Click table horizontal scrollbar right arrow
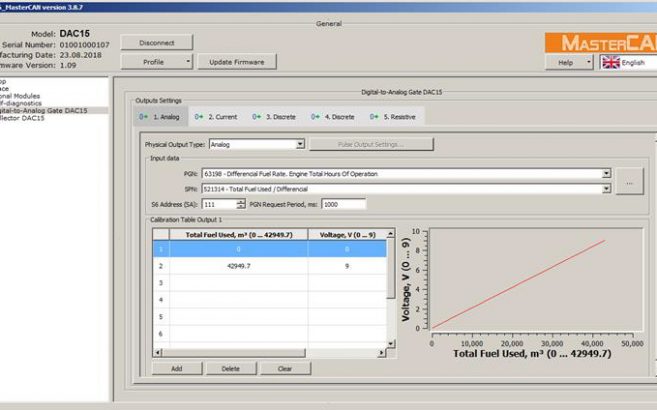Image resolution: width=657 pixels, height=410 pixels. coord(381,353)
